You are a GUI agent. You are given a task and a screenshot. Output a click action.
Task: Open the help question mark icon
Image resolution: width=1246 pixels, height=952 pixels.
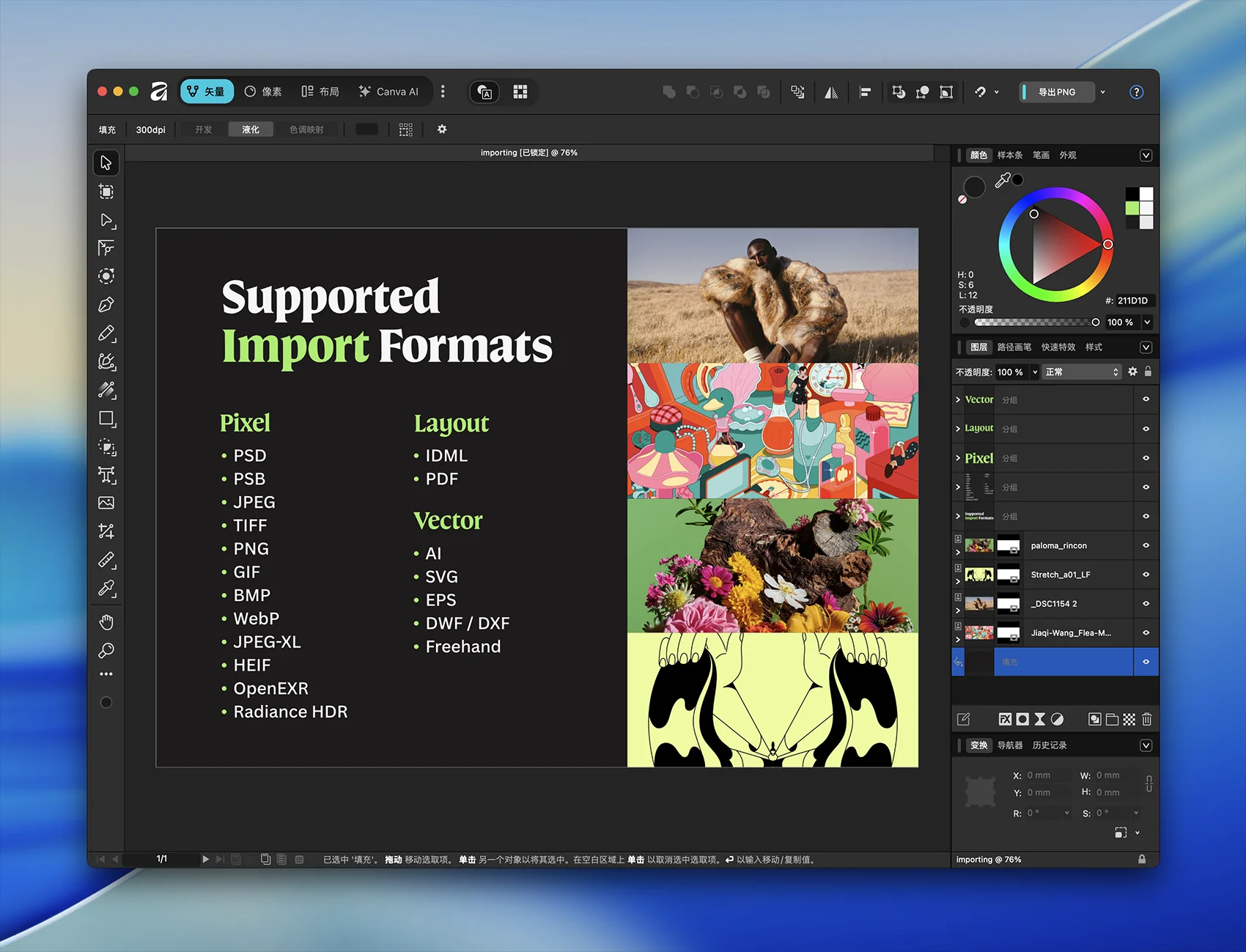pos(1136,92)
